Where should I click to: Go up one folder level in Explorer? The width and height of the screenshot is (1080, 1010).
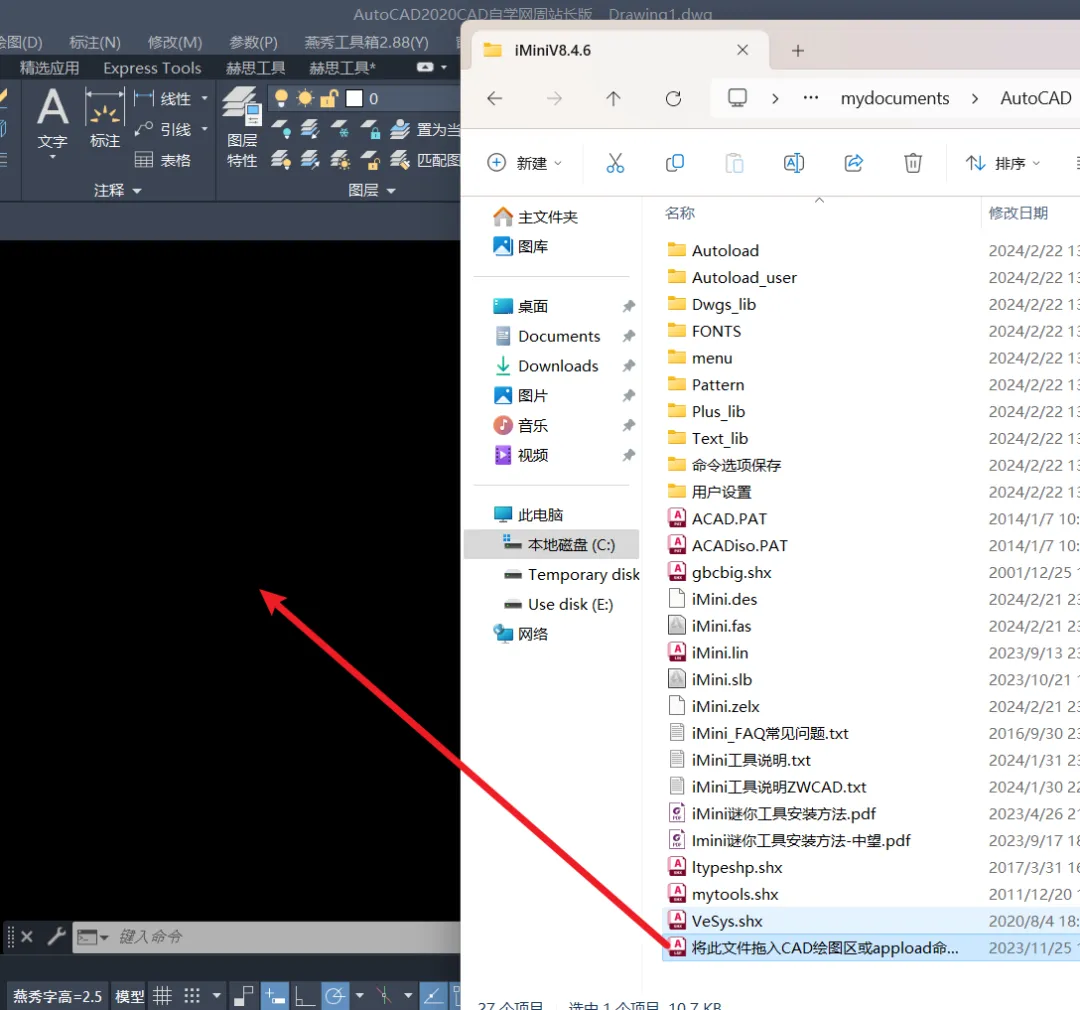click(613, 99)
